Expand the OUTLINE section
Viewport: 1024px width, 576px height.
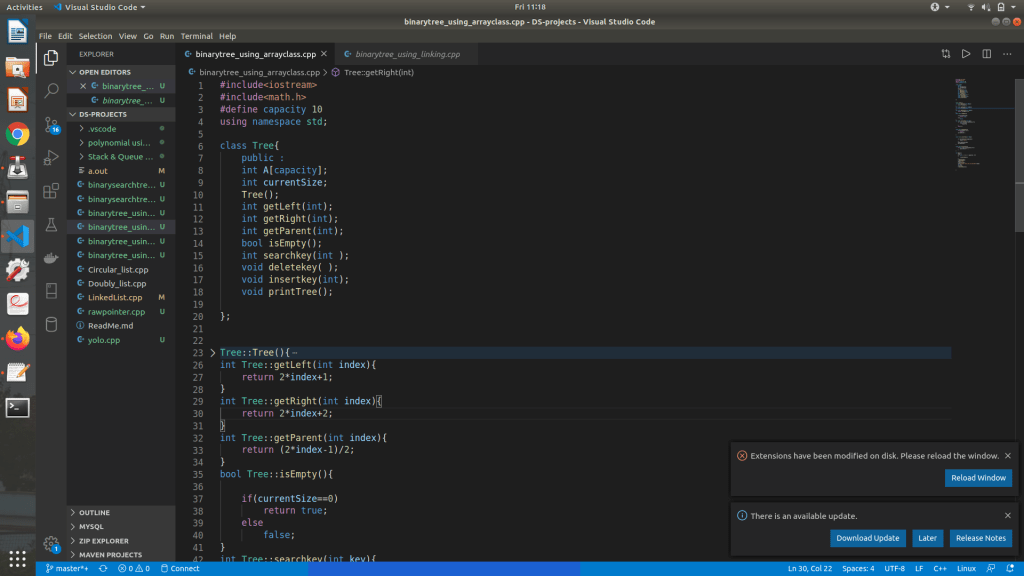[x=94, y=512]
